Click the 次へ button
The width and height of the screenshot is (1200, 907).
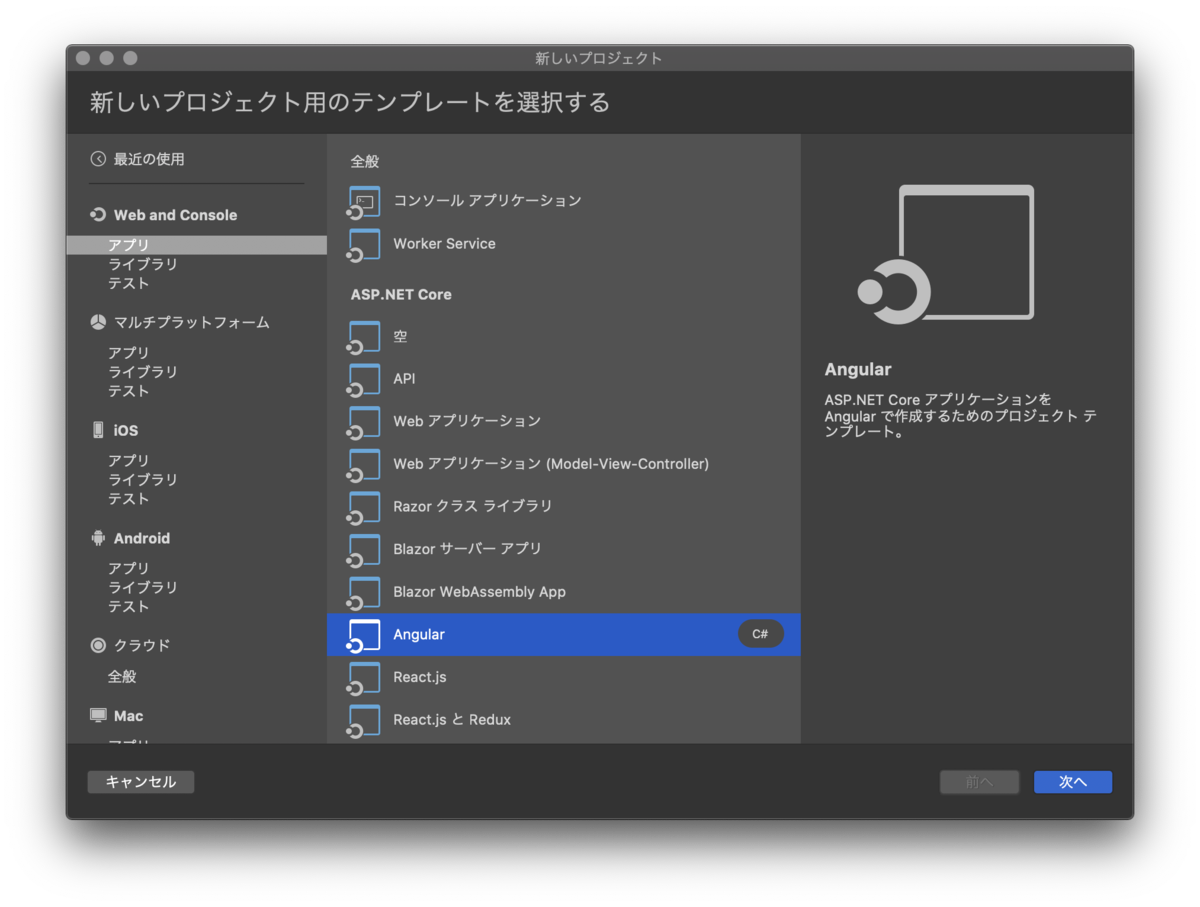pos(1073,782)
